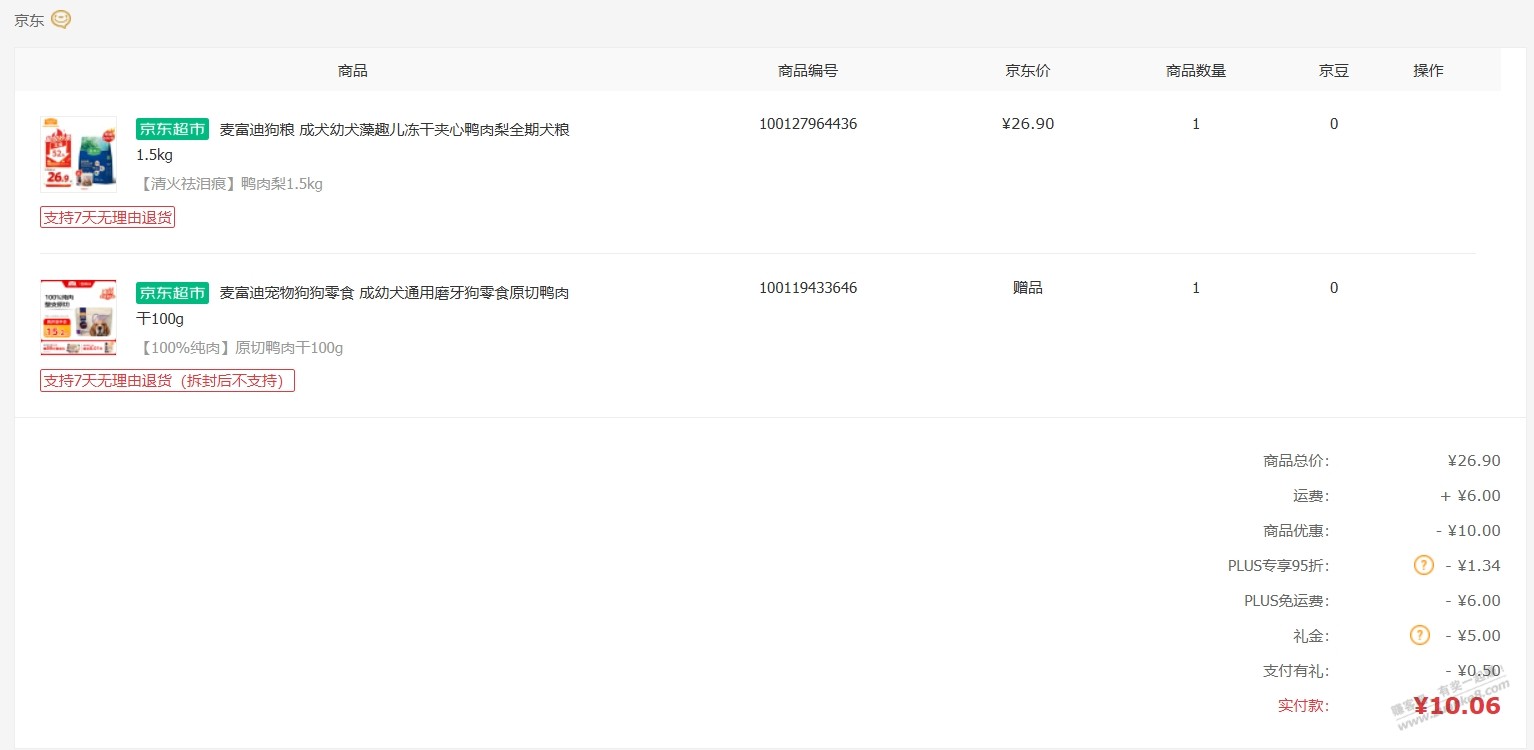This screenshot has height=750, width=1534.
Task: Click the 商品 column header
Action: tap(353, 70)
